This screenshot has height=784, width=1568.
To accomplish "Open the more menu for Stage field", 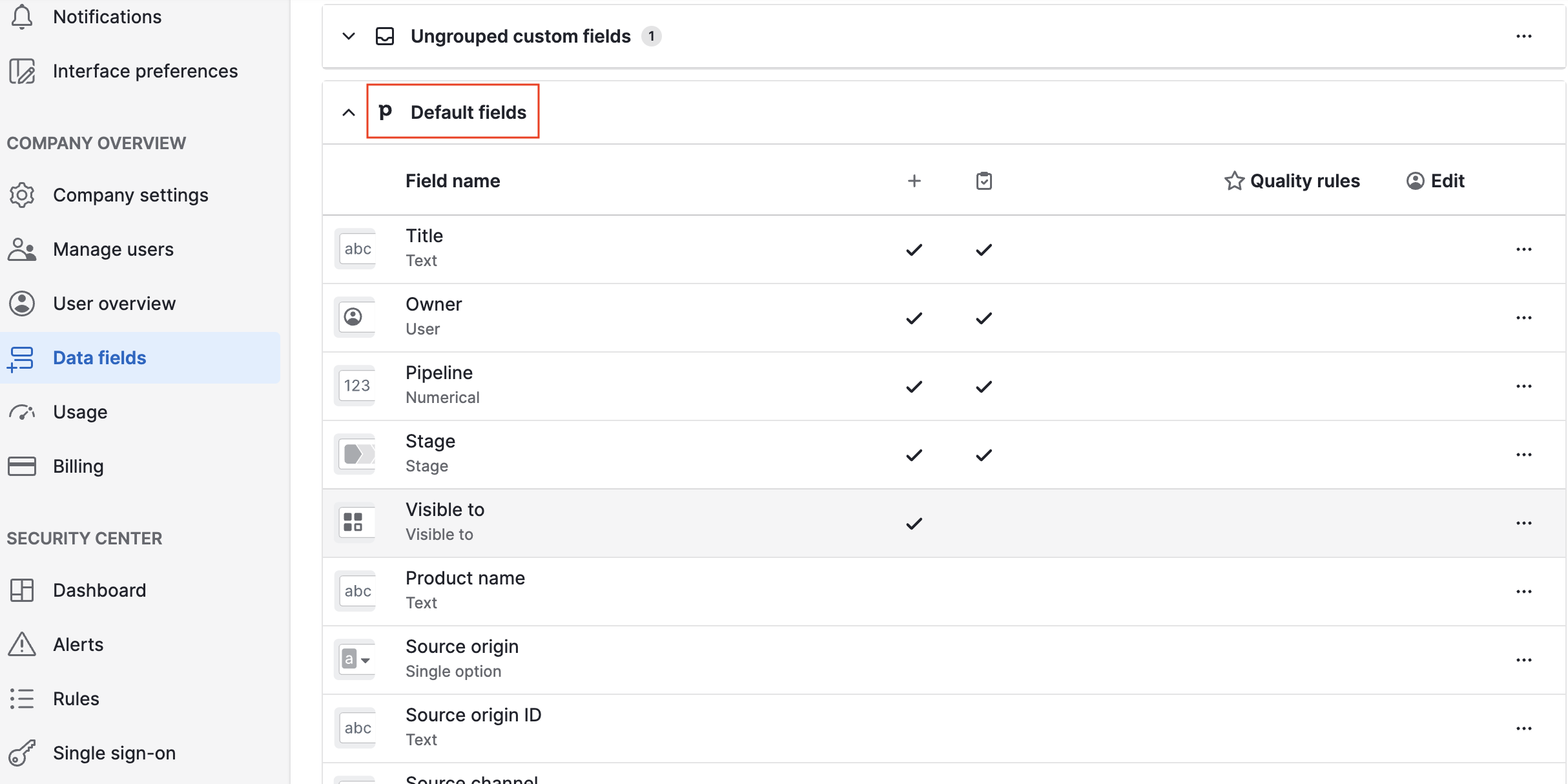I will pyautogui.click(x=1524, y=455).
